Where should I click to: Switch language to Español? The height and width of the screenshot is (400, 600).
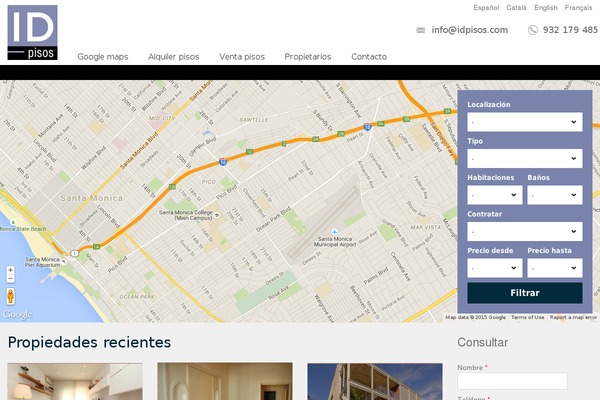[486, 8]
